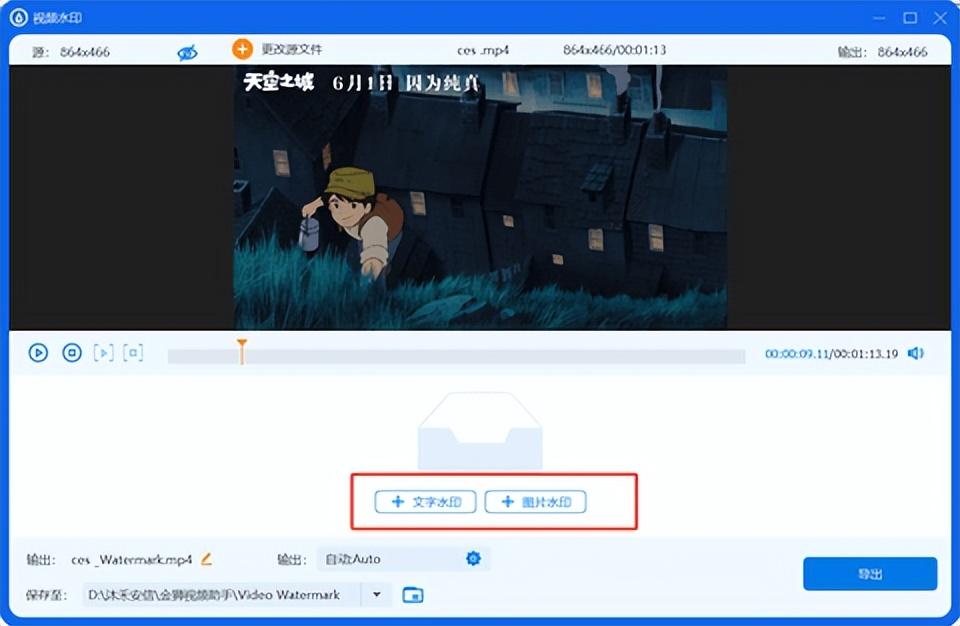Image resolution: width=960 pixels, height=626 pixels.
Task: Click the orange timeline playhead marker
Action: (x=242, y=352)
